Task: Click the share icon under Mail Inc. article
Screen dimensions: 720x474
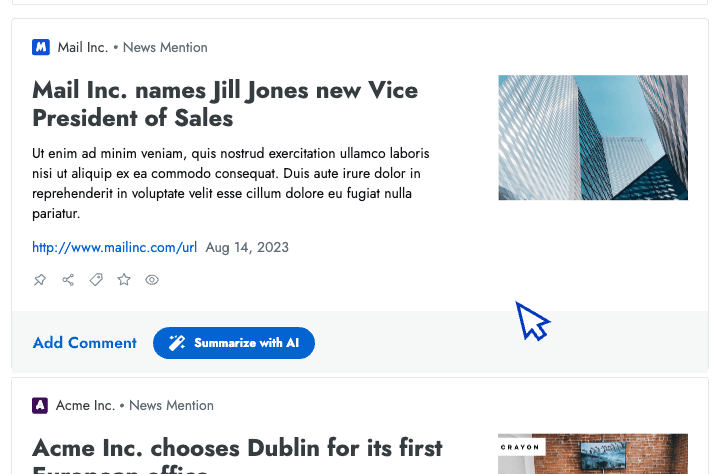Action: [x=68, y=280]
